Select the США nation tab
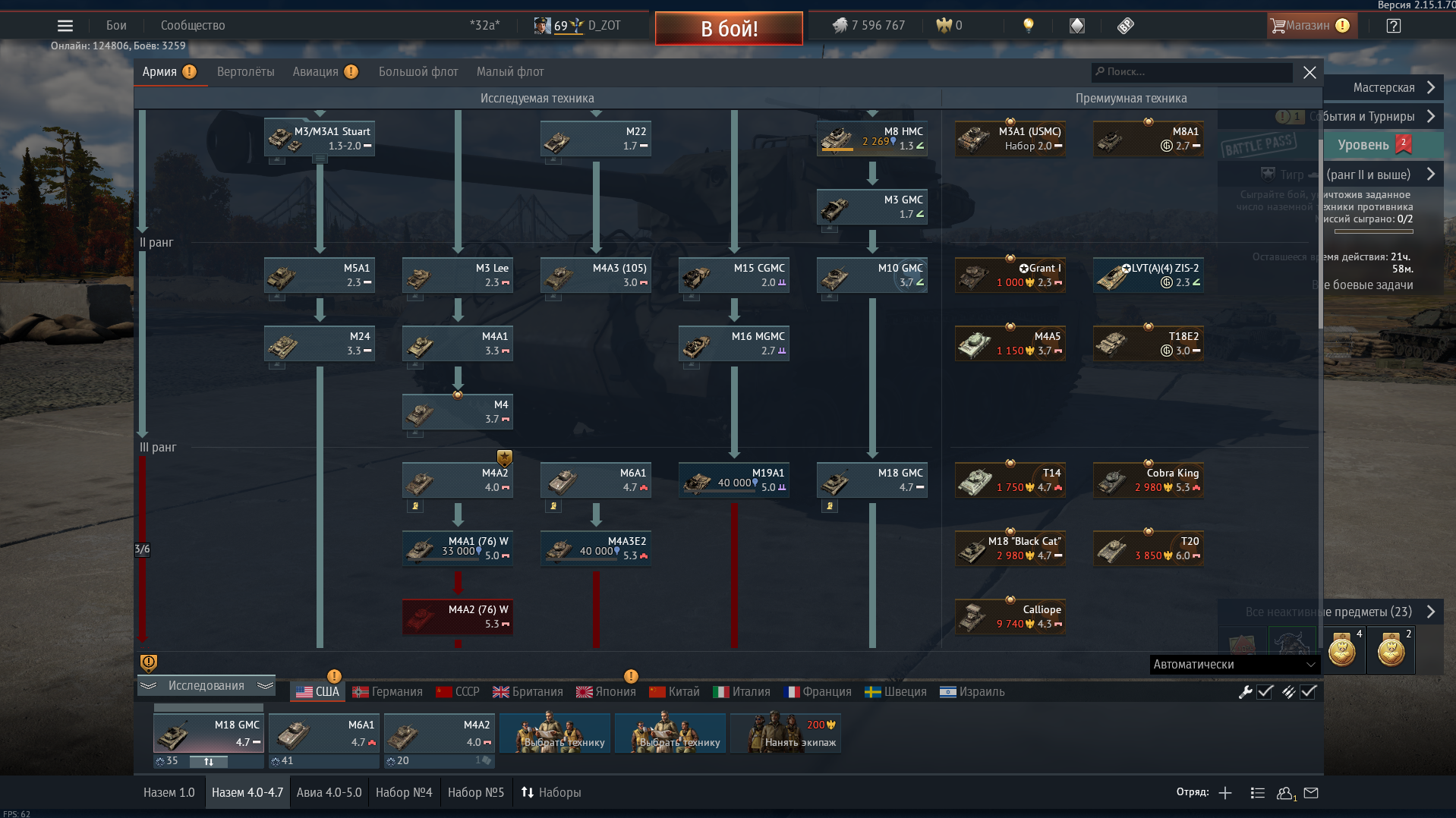Screen dimensions: 1456x818 click(317, 692)
